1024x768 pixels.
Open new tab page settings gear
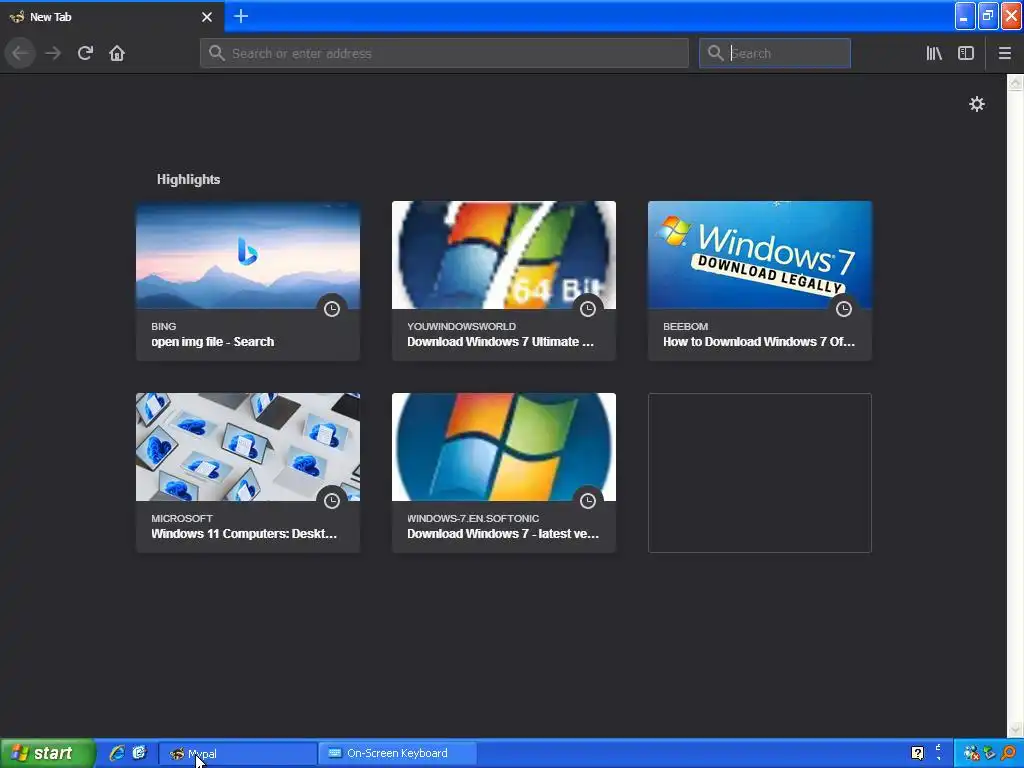pyautogui.click(x=976, y=104)
